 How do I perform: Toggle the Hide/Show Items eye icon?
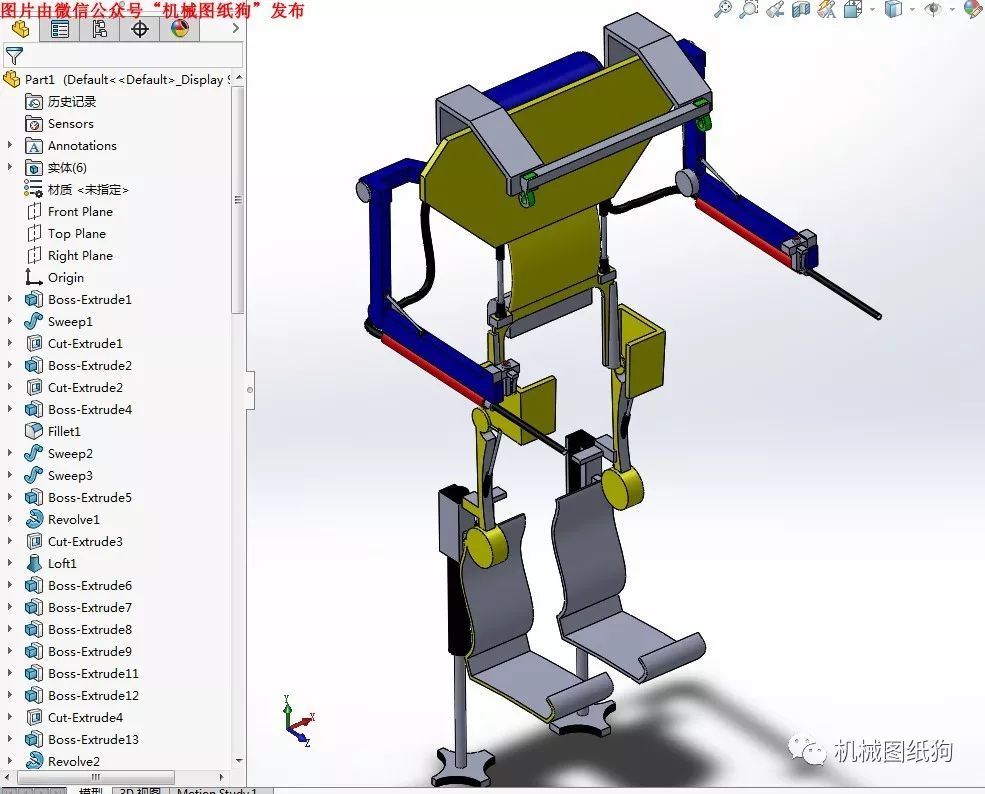tap(933, 9)
